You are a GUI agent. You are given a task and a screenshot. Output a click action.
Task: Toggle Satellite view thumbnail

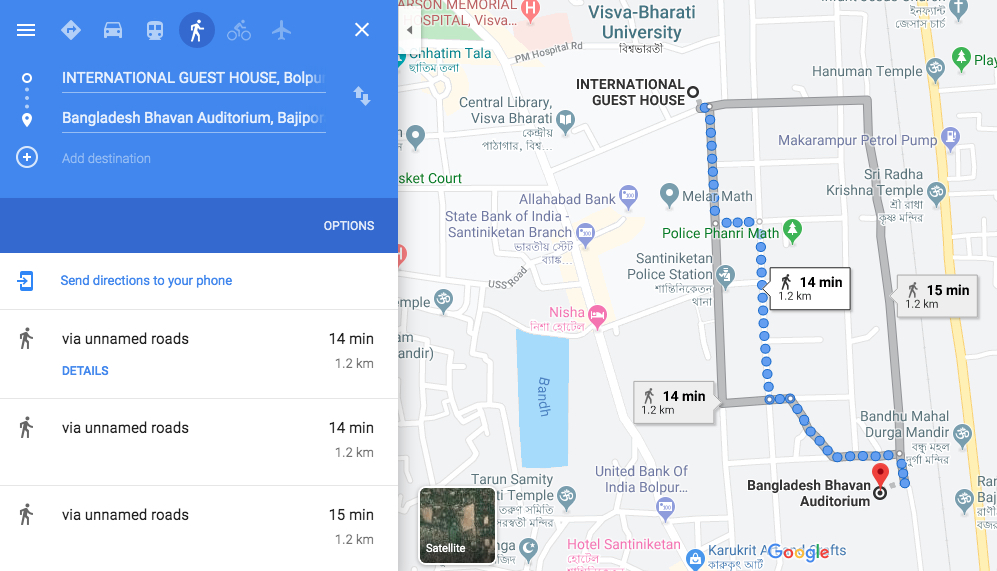(457, 525)
